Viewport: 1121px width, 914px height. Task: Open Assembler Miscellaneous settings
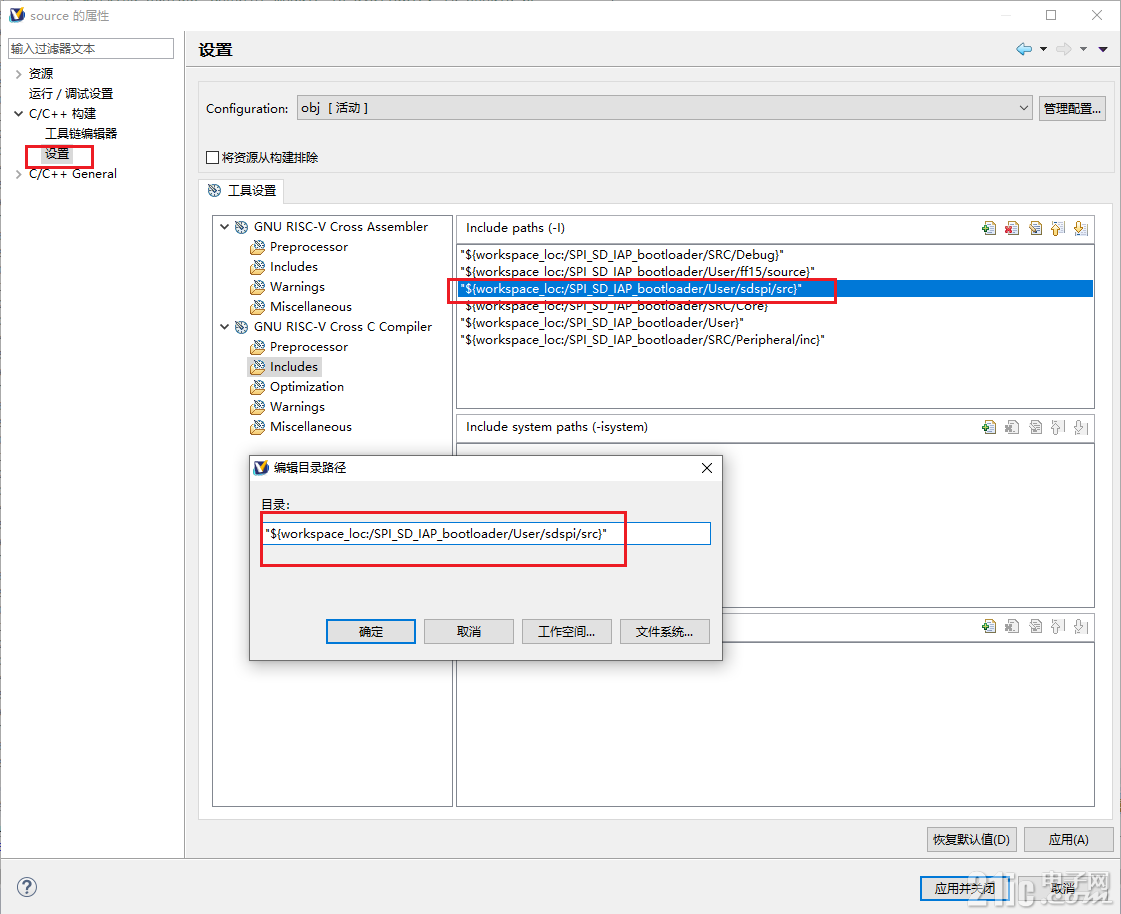[x=310, y=307]
